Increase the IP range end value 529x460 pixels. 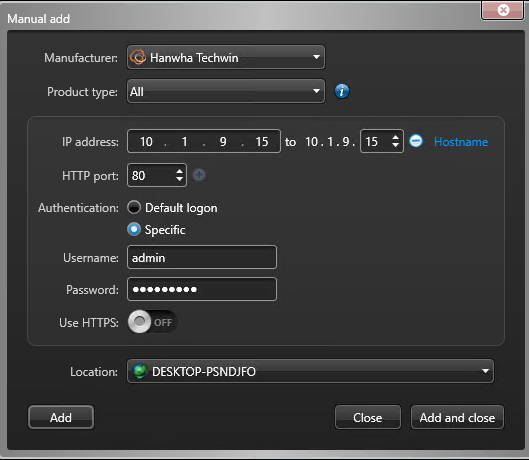(395, 137)
